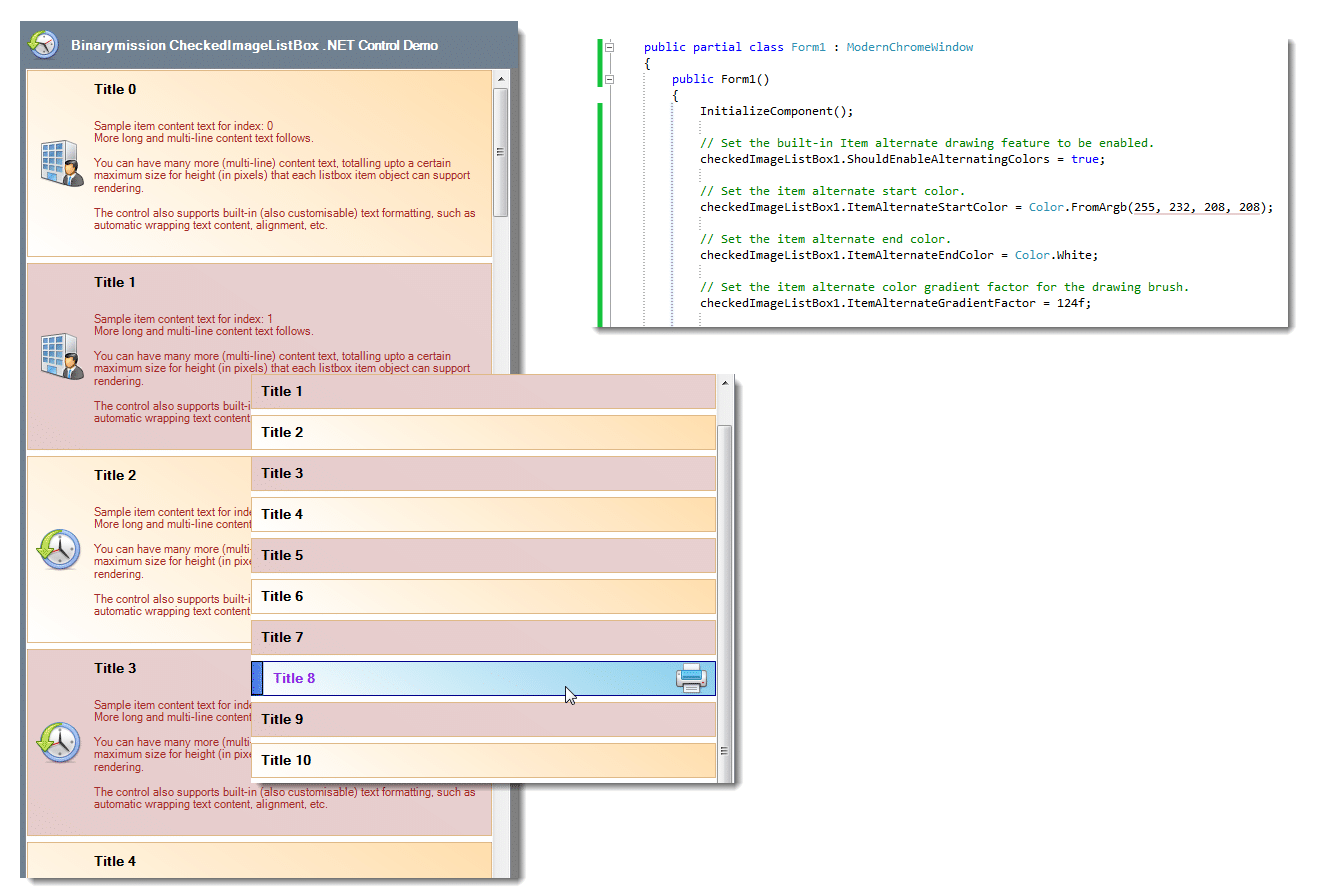
Task: Collapse the Form1() constructor code block
Action: click(610, 79)
